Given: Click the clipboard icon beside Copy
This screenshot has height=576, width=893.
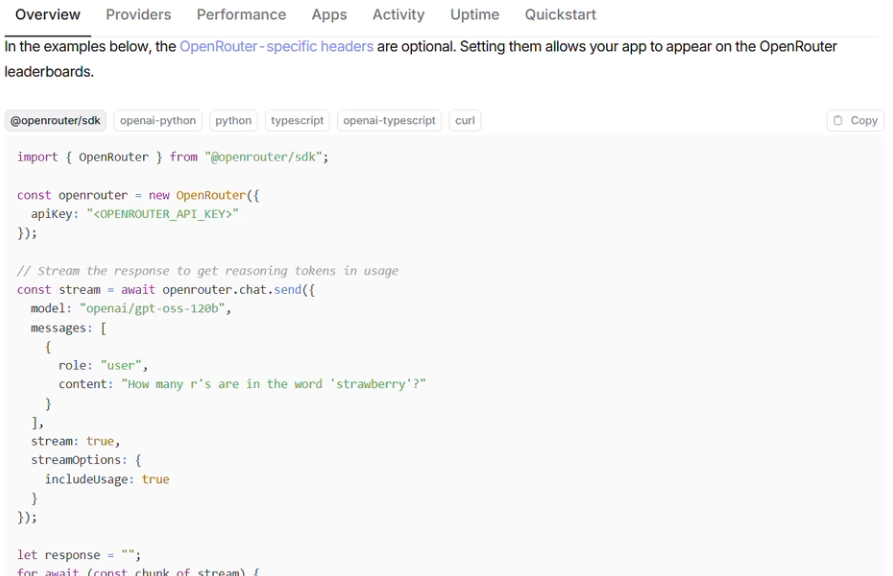Looking at the screenshot, I should click(x=838, y=121).
